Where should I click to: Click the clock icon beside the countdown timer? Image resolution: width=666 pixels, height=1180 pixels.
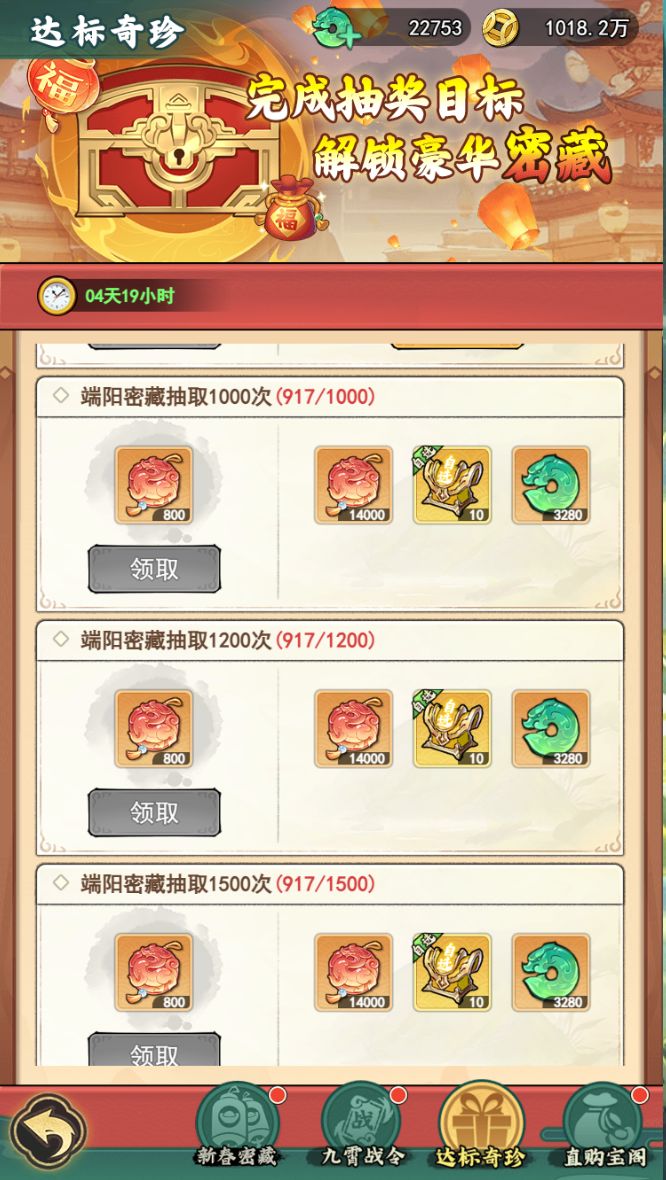(56, 296)
